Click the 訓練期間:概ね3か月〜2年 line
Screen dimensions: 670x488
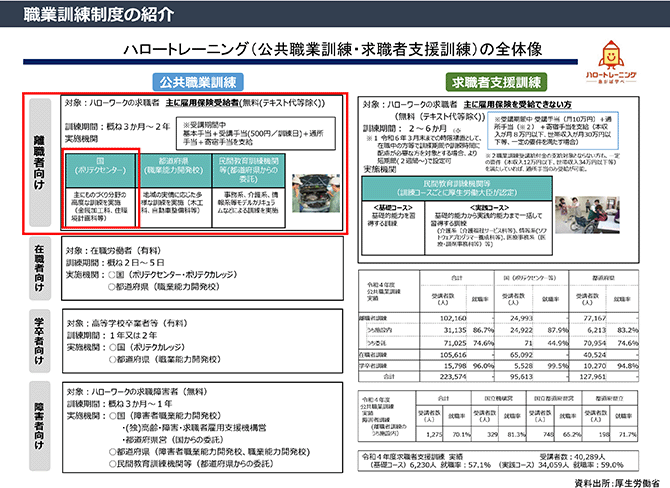[x=118, y=126]
